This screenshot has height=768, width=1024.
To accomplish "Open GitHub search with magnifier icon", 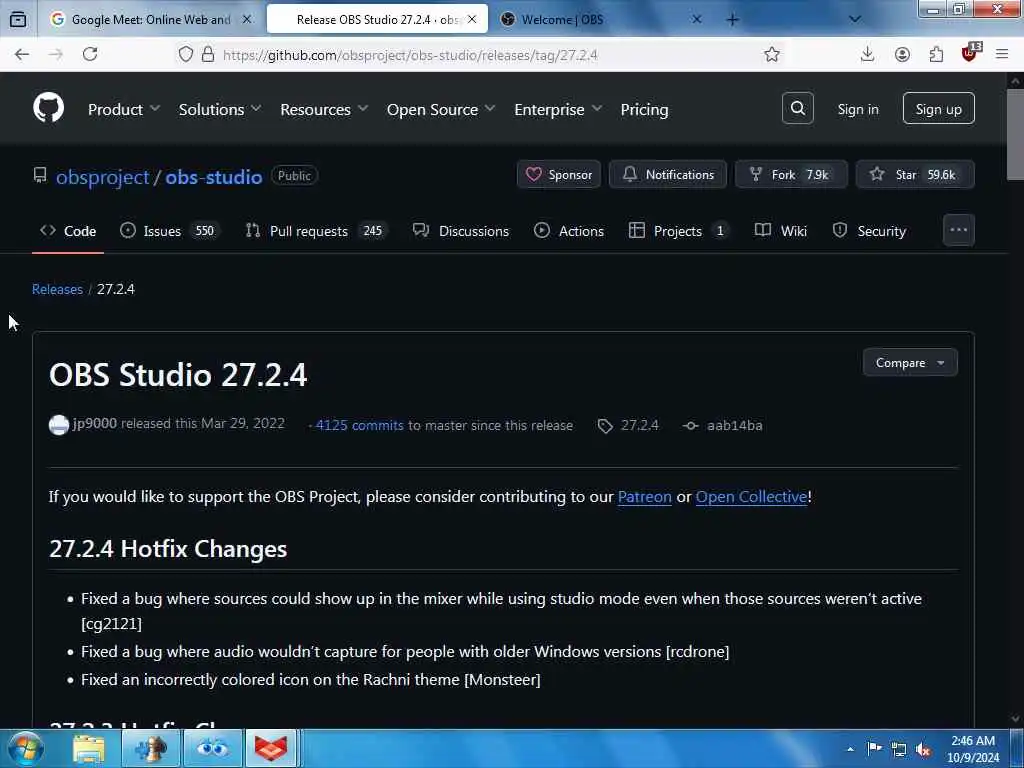I will (797, 108).
